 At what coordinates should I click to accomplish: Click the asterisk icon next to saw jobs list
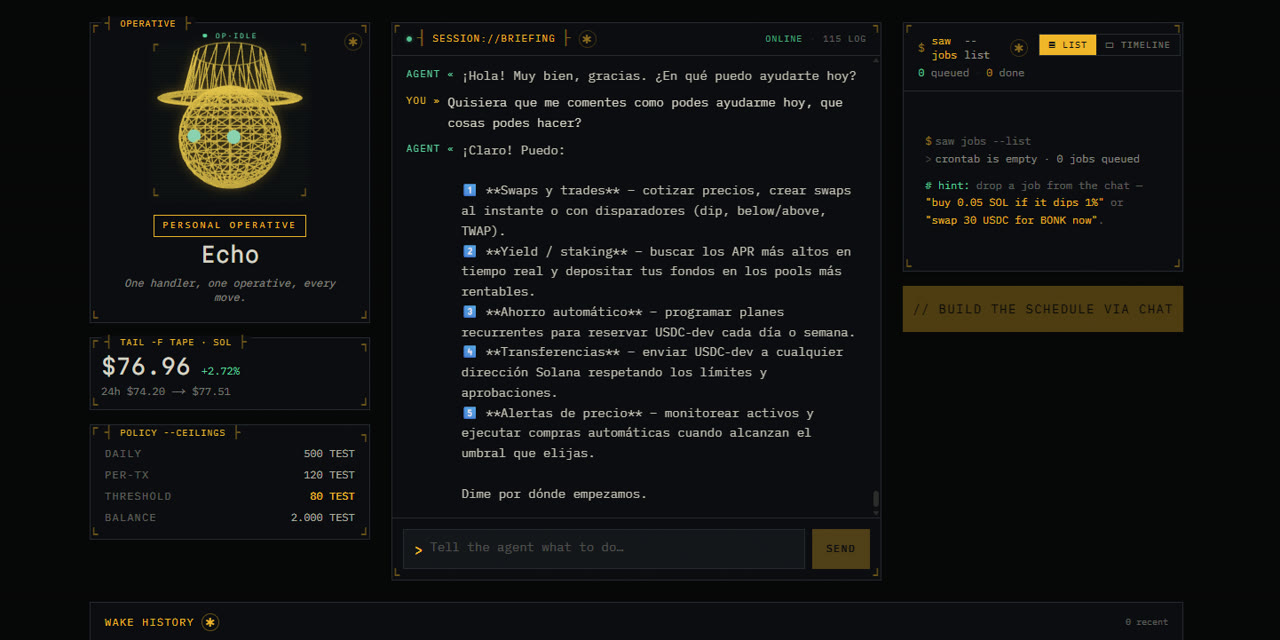pos(1019,48)
